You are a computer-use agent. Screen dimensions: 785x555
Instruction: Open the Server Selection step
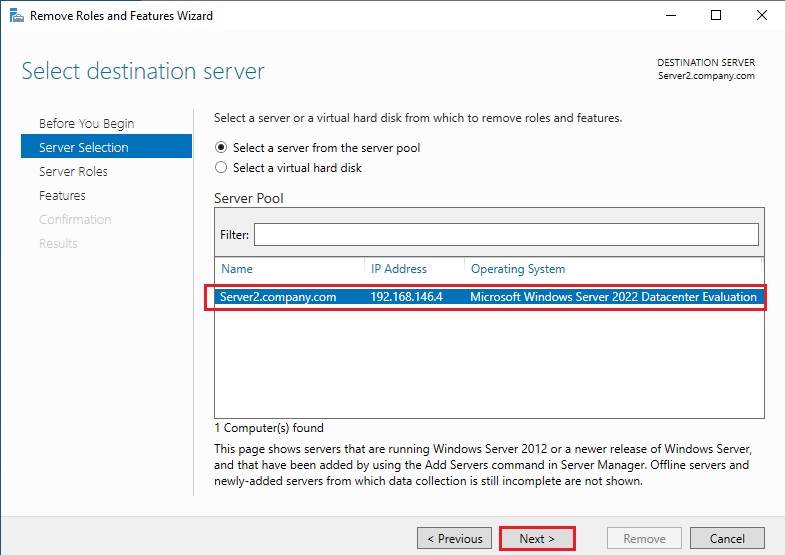(x=84, y=147)
